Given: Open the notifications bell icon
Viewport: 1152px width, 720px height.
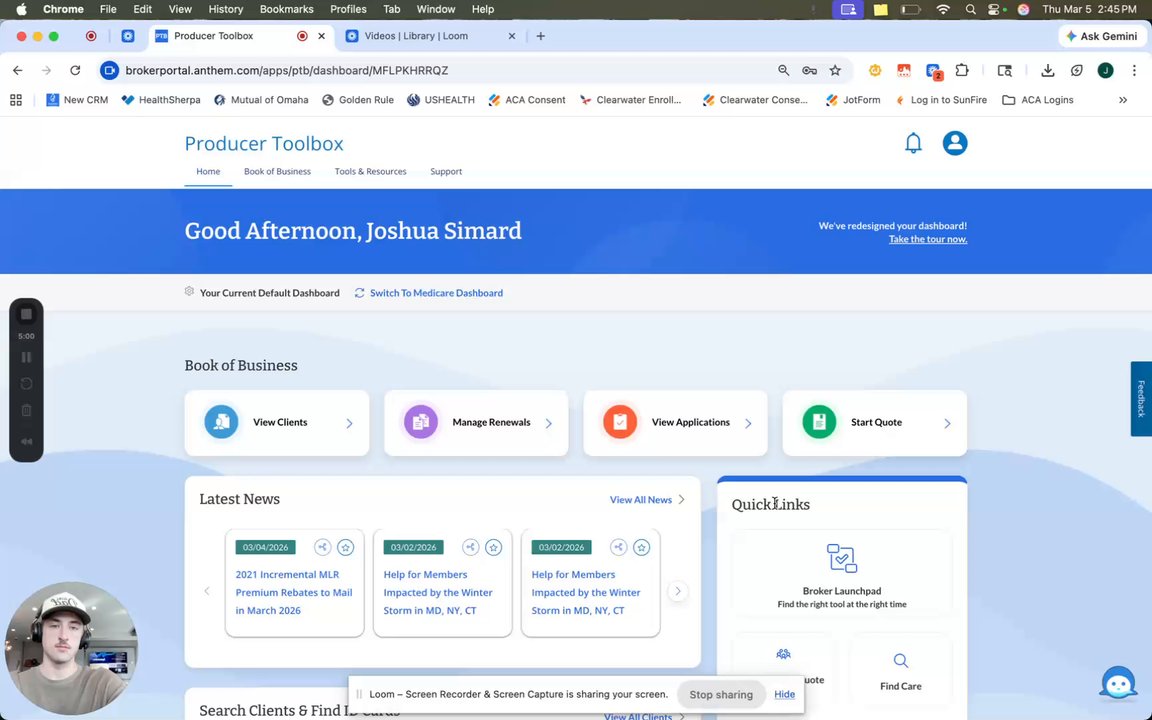Looking at the screenshot, I should (912, 143).
